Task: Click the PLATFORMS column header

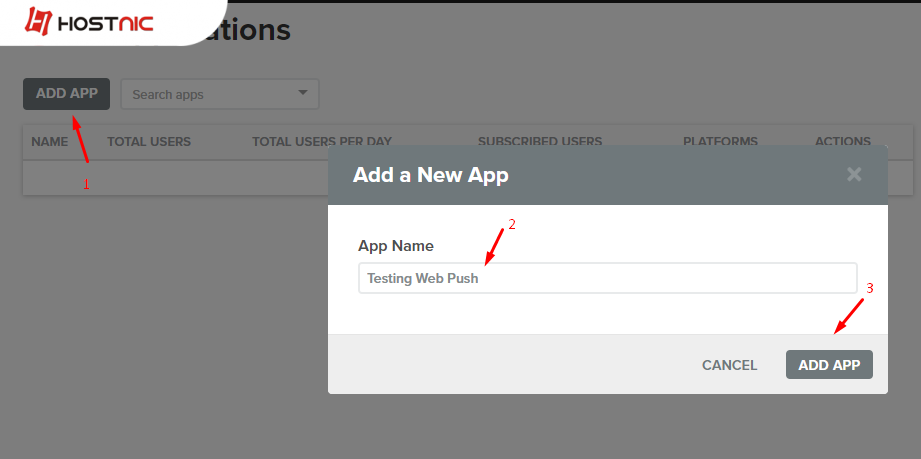Action: tap(720, 142)
